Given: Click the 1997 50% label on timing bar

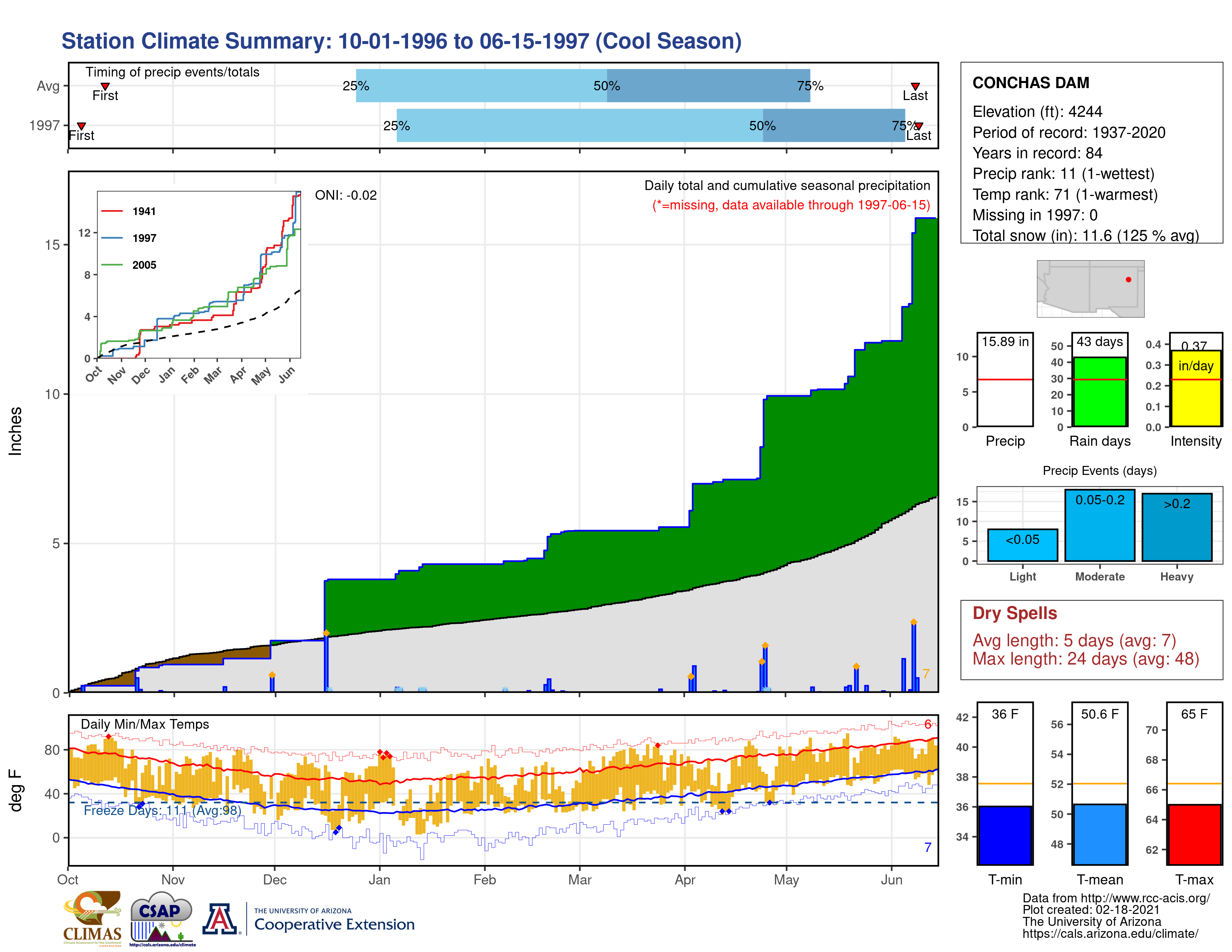Looking at the screenshot, I should pos(762,126).
